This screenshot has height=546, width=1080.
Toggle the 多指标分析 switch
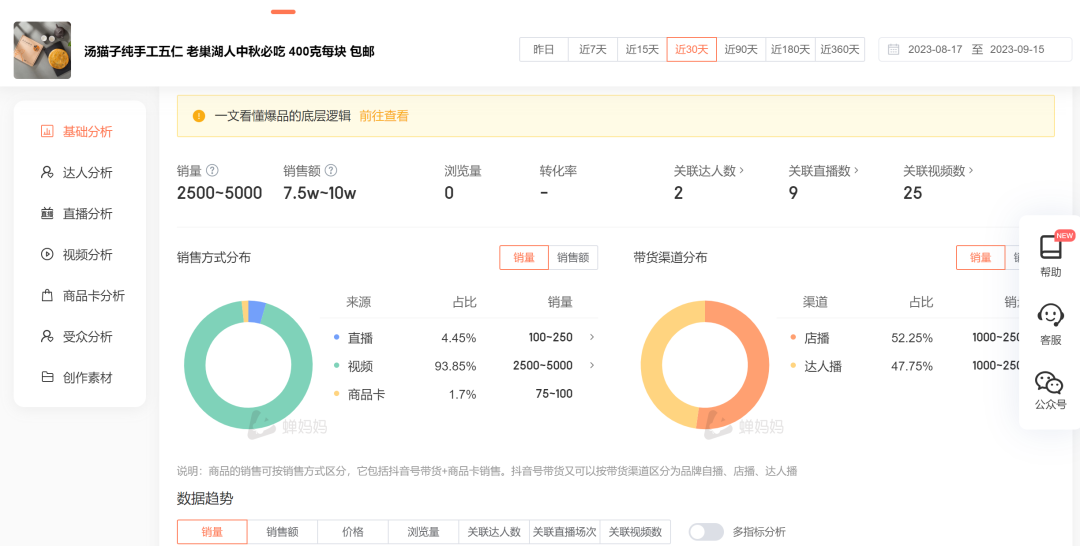pyautogui.click(x=706, y=532)
